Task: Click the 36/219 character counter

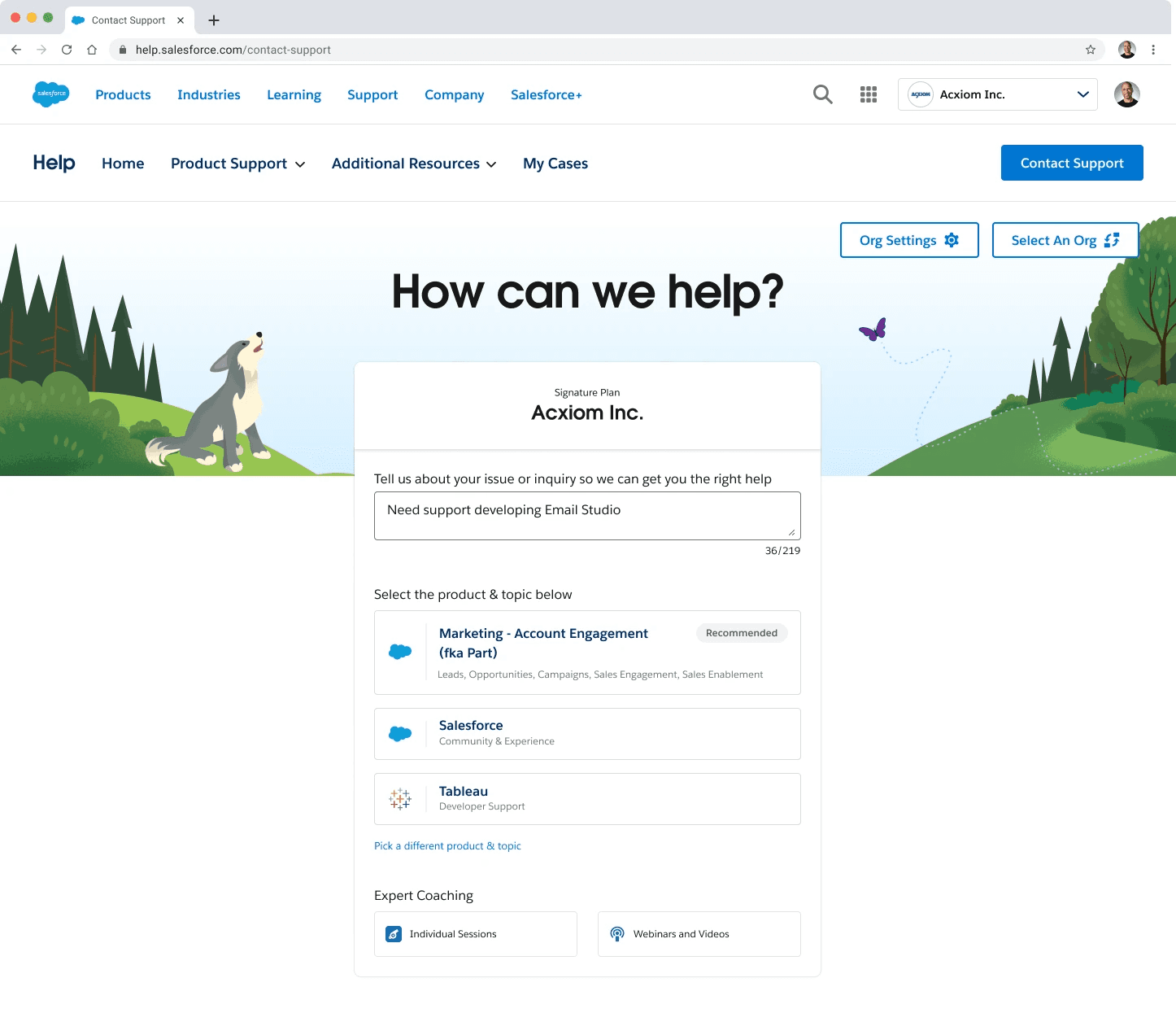Action: coord(782,551)
